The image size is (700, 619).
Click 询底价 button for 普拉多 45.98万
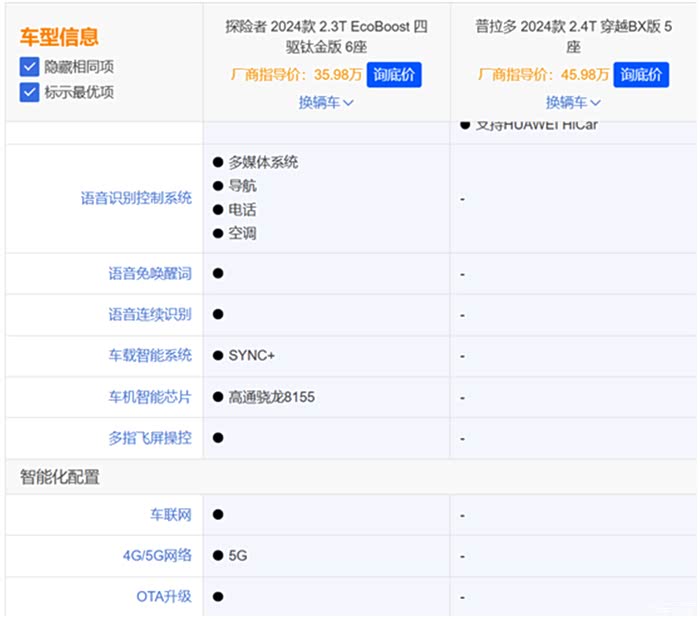coord(641,75)
